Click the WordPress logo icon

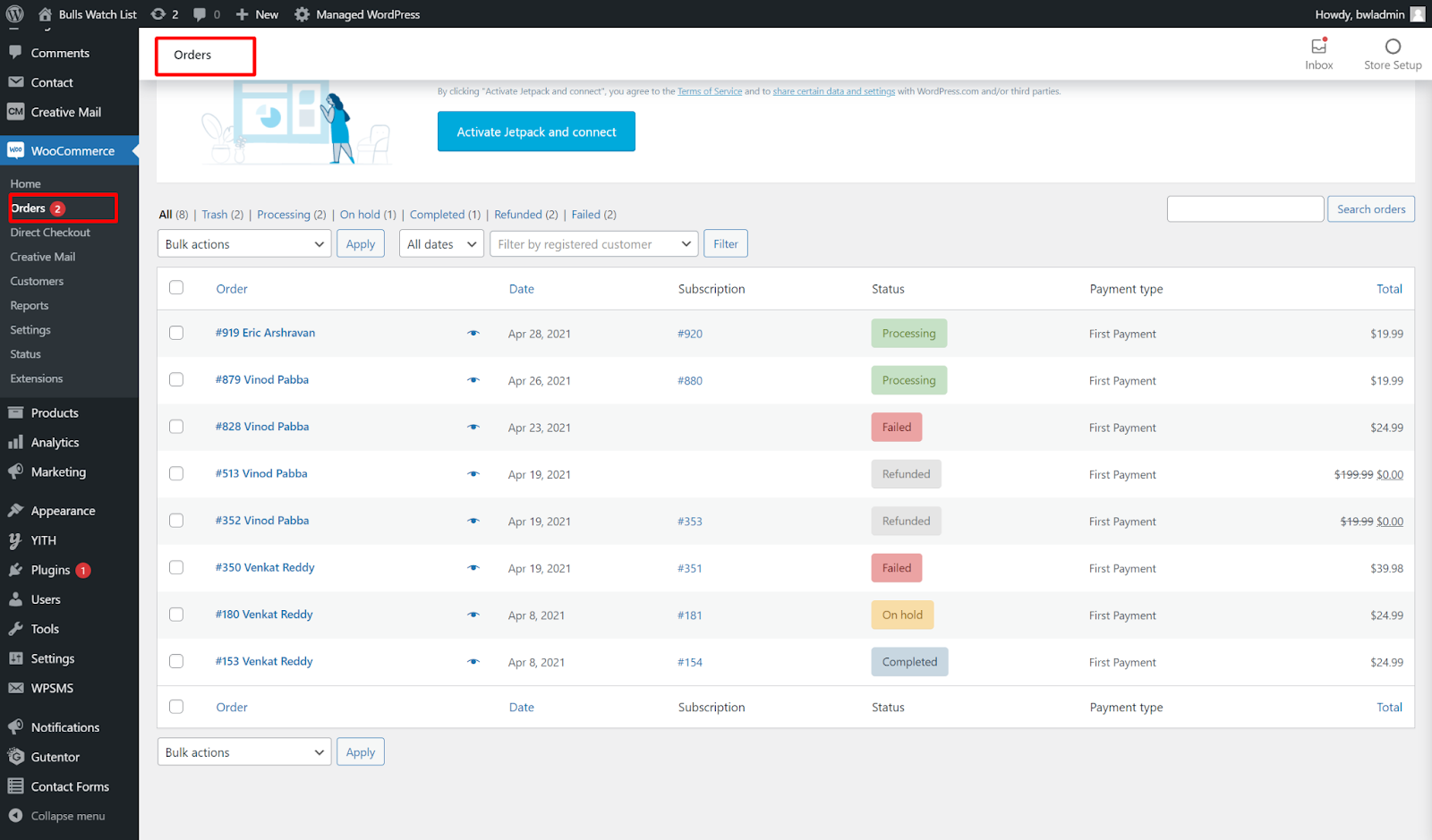(x=15, y=14)
